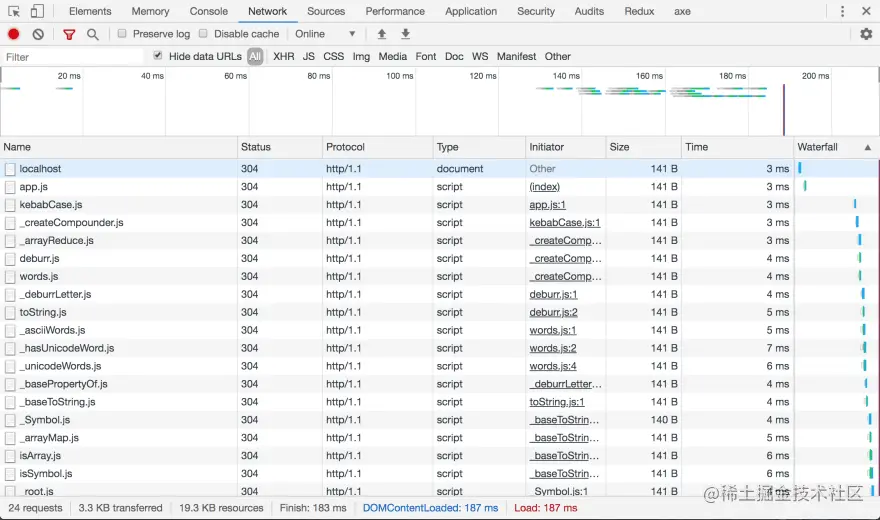Switch to the Sources tab
The width and height of the screenshot is (880, 520).
[x=326, y=11]
